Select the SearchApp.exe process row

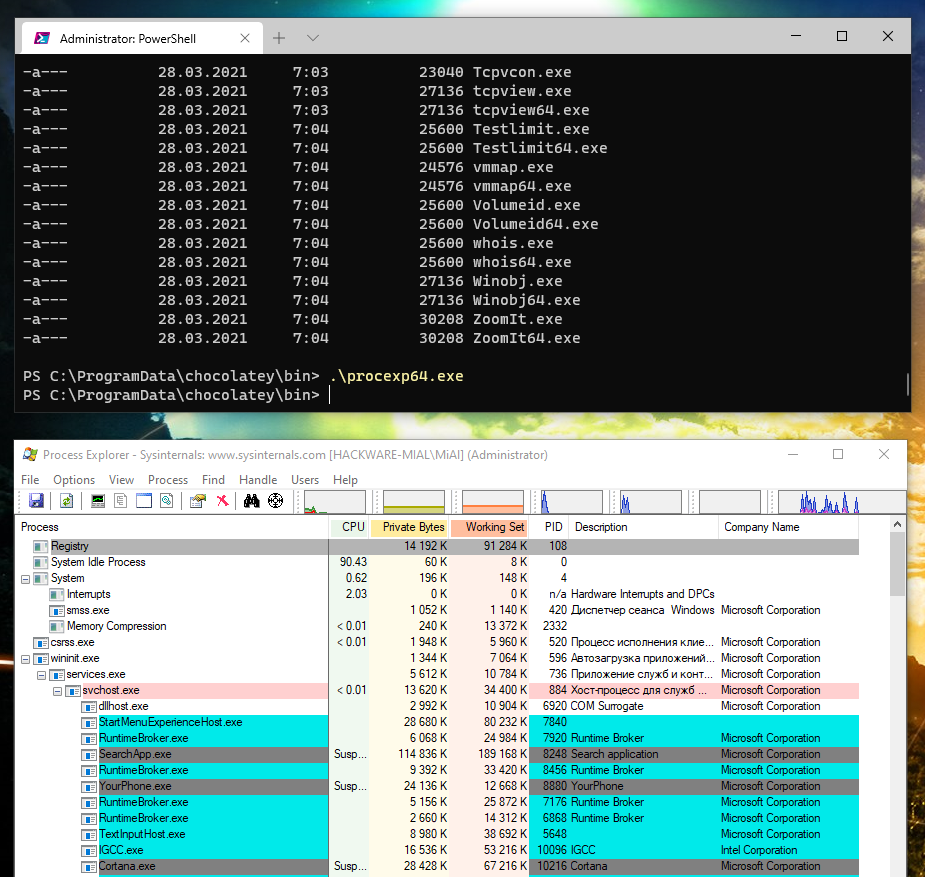135,754
